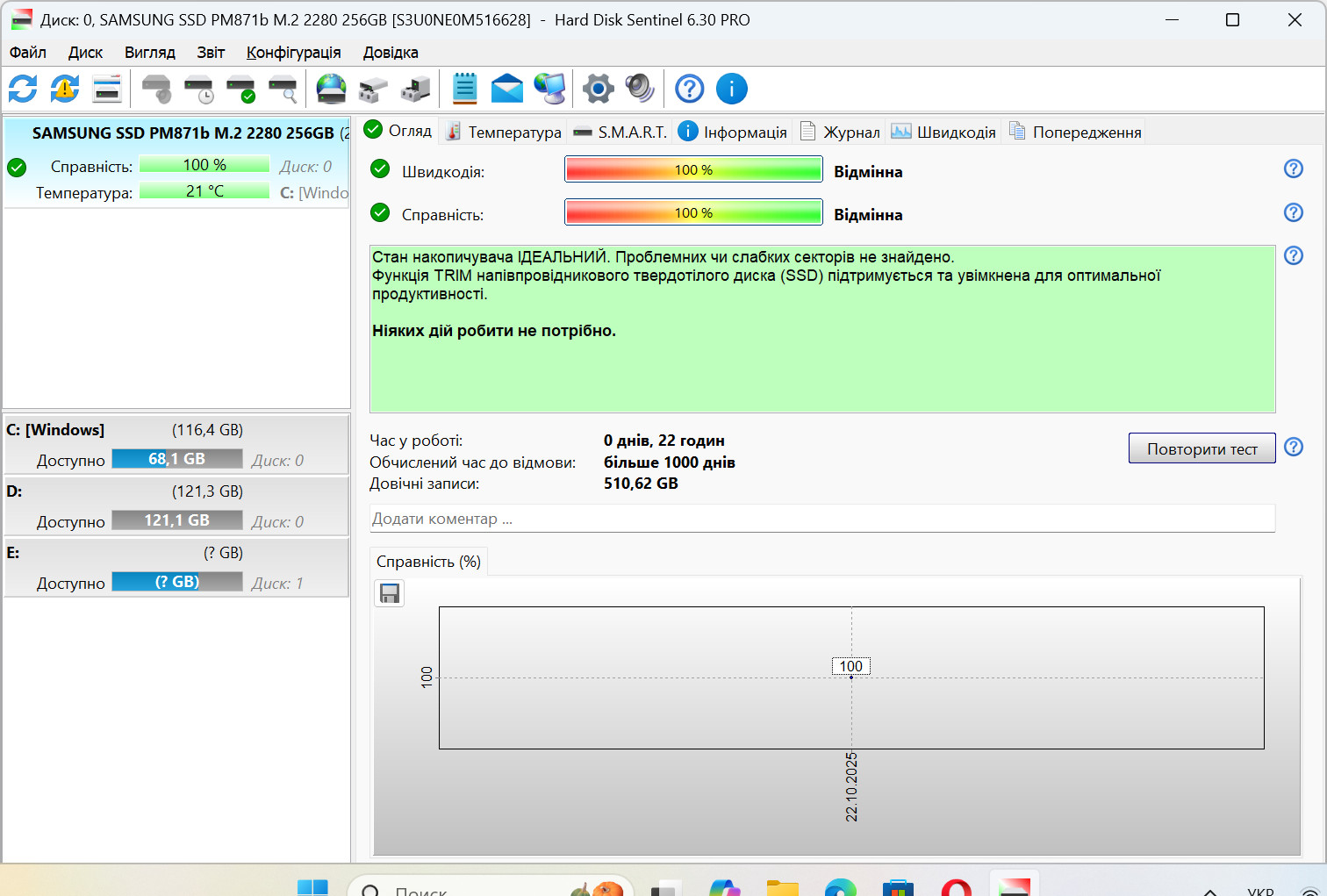Open the Журнал tab
This screenshot has height=896, width=1327.
(841, 132)
